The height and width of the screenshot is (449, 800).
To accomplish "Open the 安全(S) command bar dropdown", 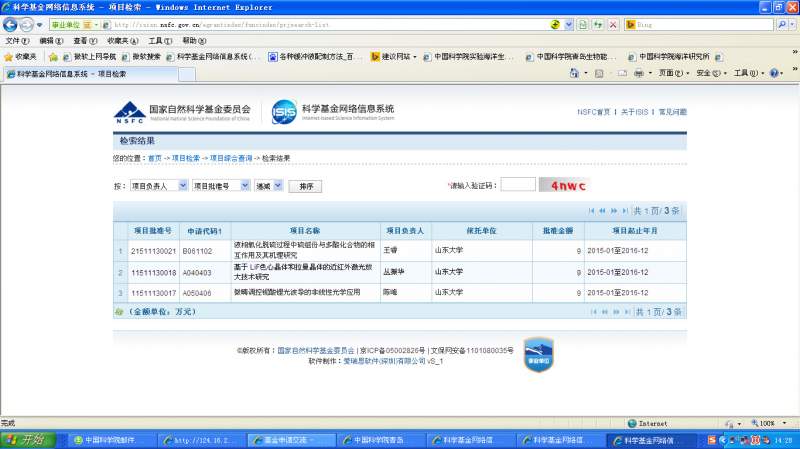I will [711, 73].
